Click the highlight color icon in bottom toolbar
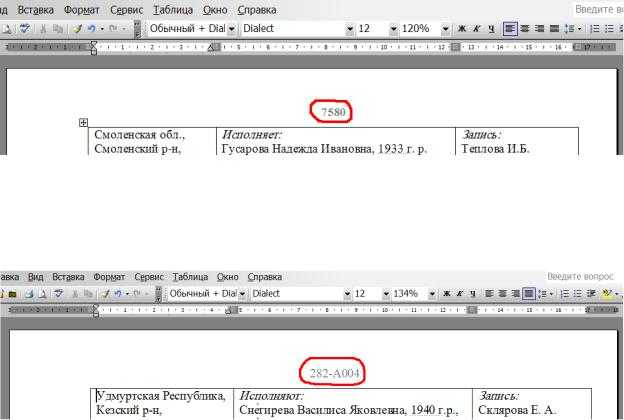The image size is (624, 420). (x=608, y=294)
